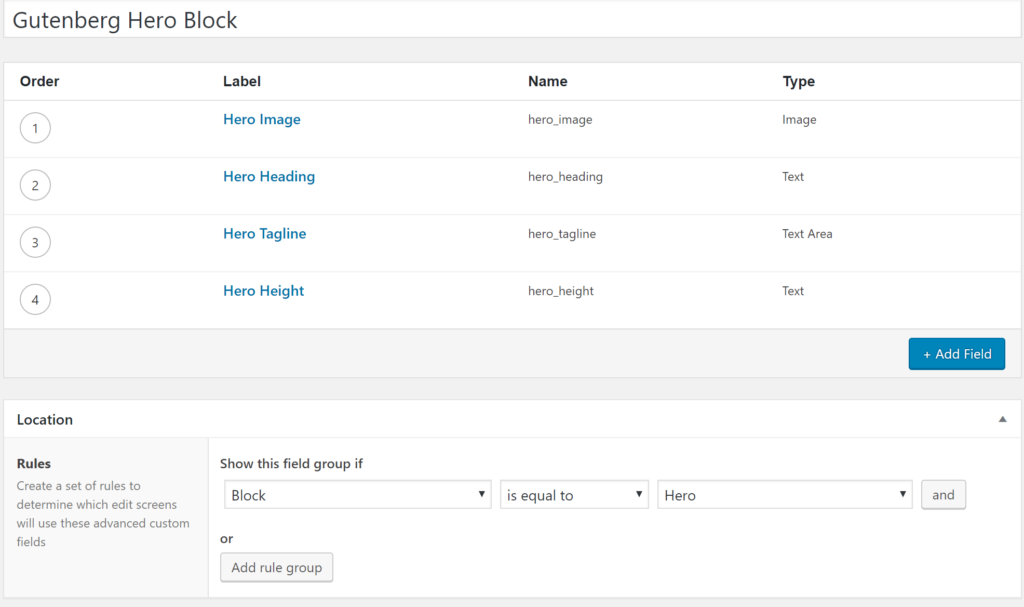The width and height of the screenshot is (1024, 607).
Task: Click order handle number 4
Action: (35, 300)
